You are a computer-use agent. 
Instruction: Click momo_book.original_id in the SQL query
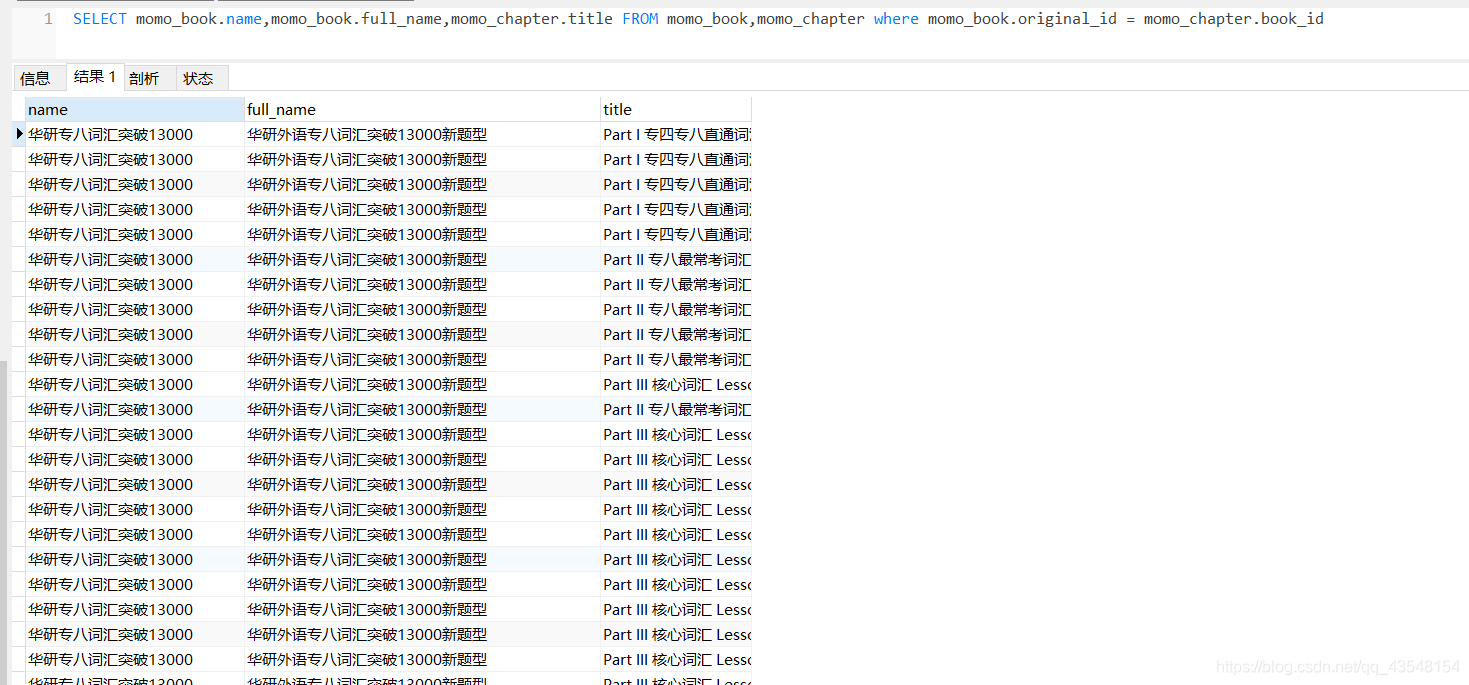coord(1022,19)
